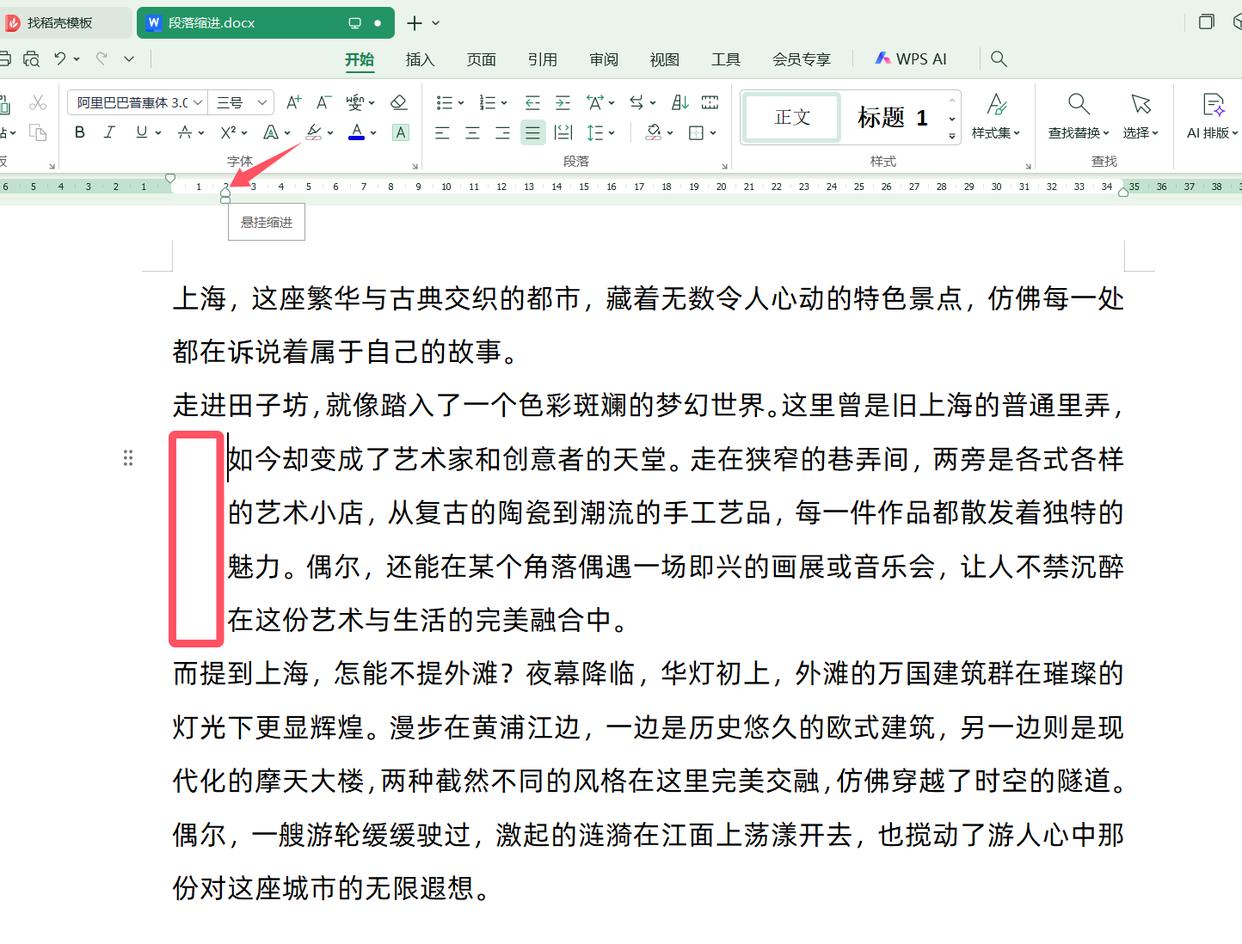This screenshot has width=1242, height=944.
Task: Click the right indent marker on ruler
Action: (1123, 191)
